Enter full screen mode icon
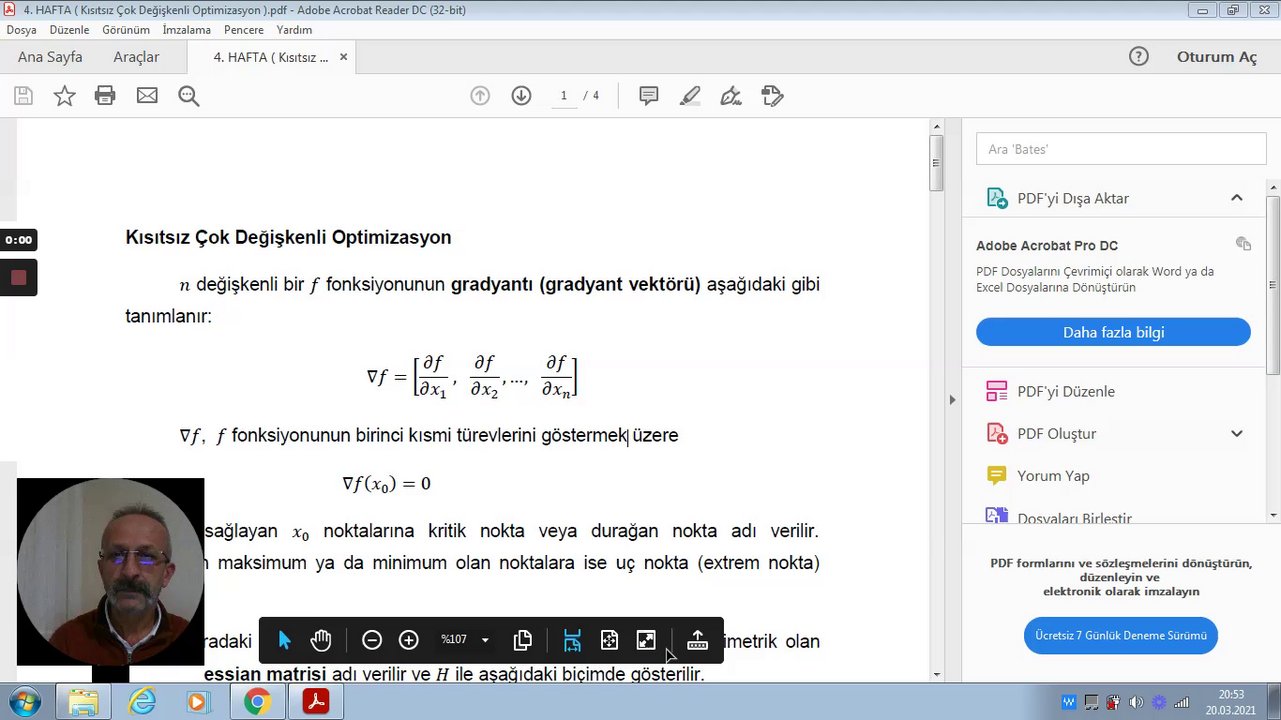 coord(646,640)
